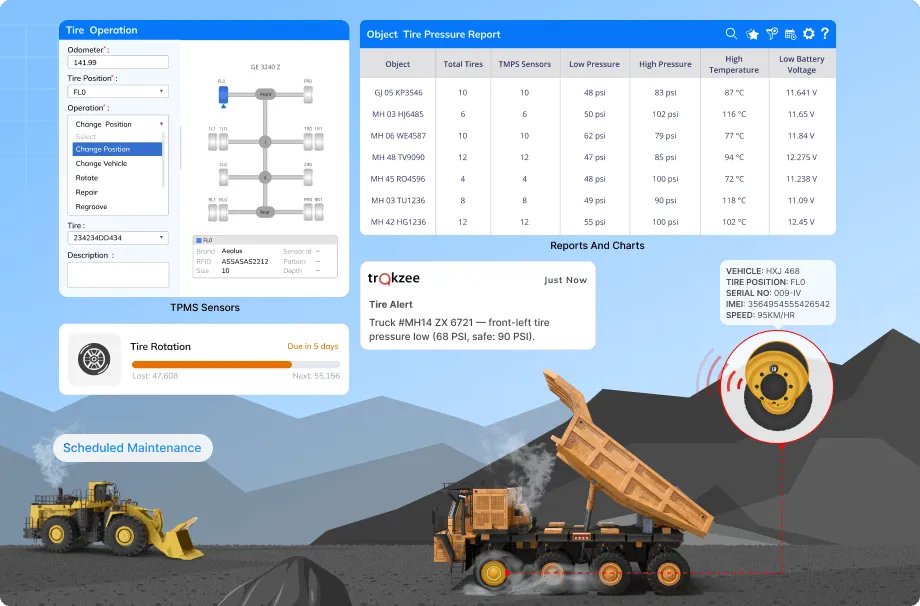920x606 pixels.
Task: Select Regroove operation option
Action: tap(91, 206)
